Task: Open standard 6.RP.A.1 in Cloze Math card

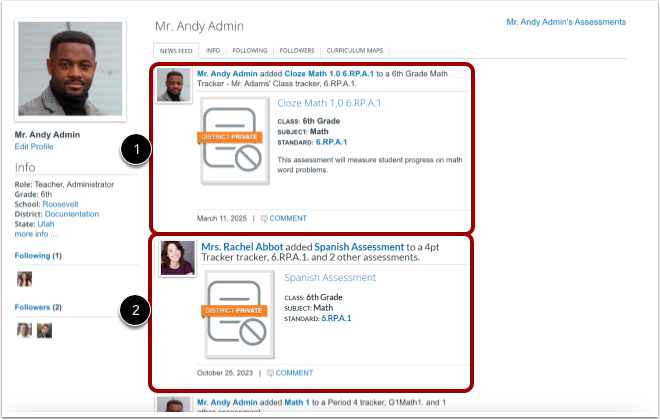Action: [331, 142]
